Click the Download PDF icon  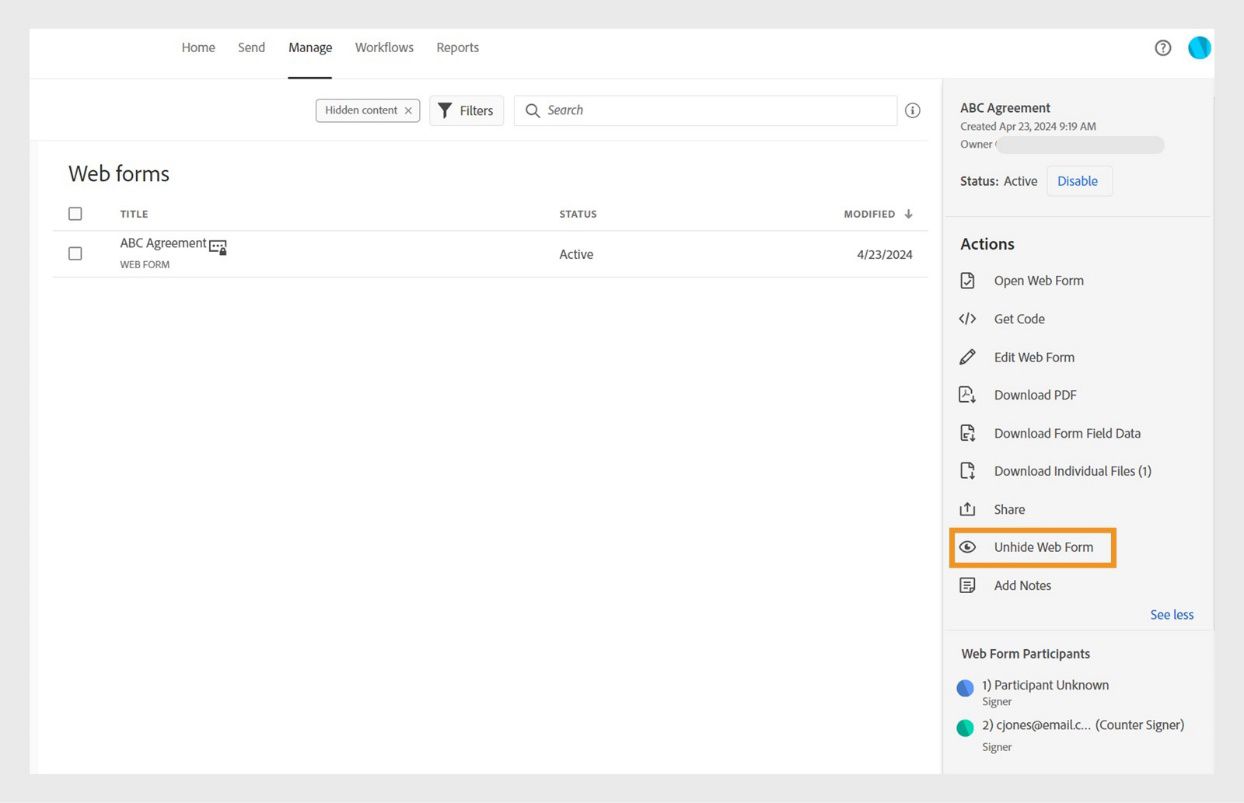967,394
